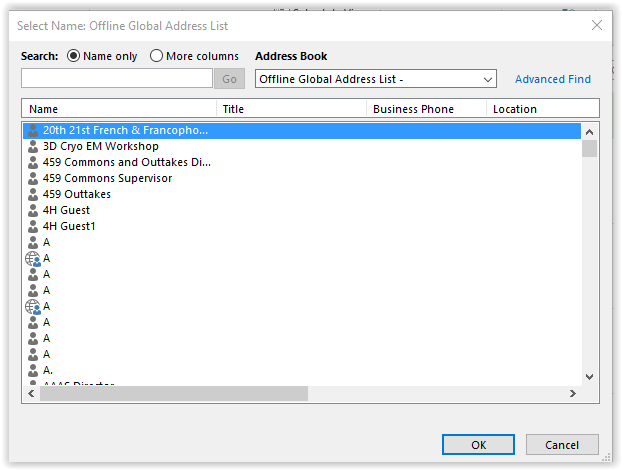The height and width of the screenshot is (470, 622).
Task: Click the Business Phone column header
Action: [426, 109]
